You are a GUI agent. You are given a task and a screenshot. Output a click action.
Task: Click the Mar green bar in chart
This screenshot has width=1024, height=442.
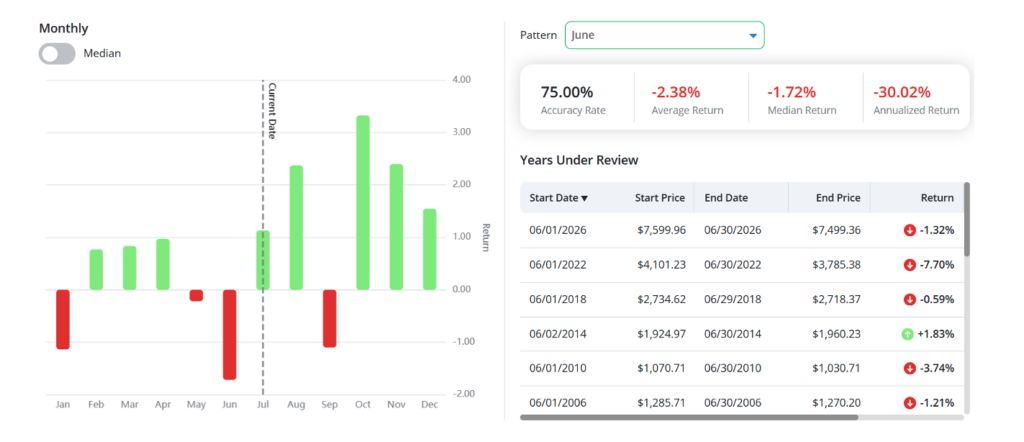(x=129, y=268)
